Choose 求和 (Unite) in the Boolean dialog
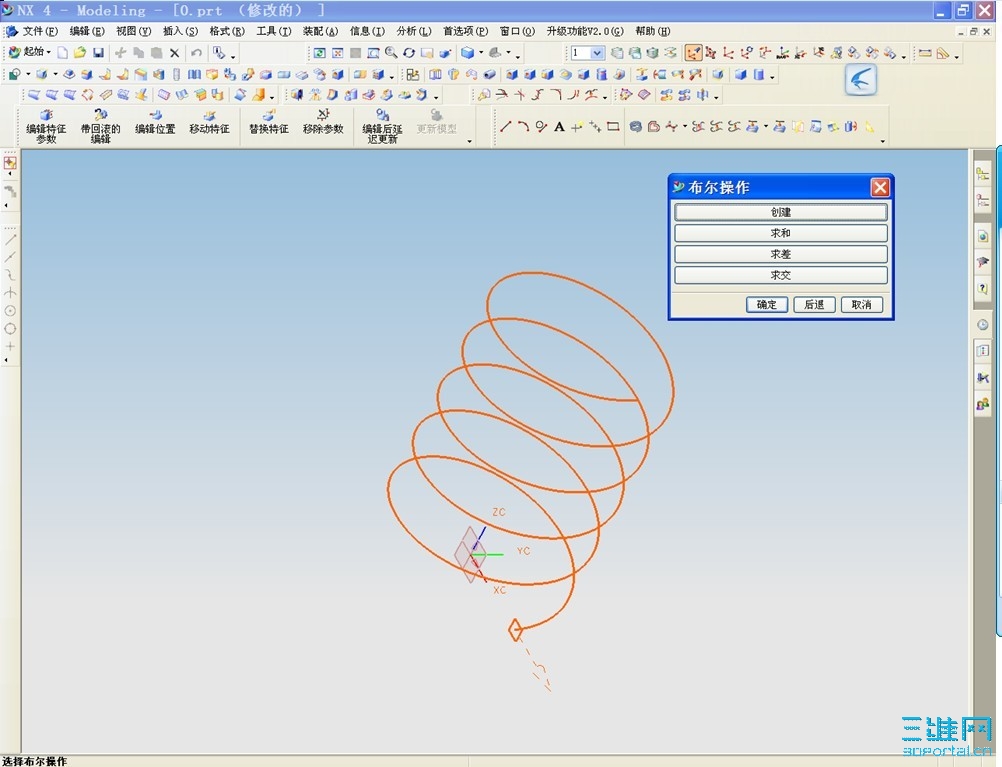The height and width of the screenshot is (767, 1002). (x=780, y=233)
